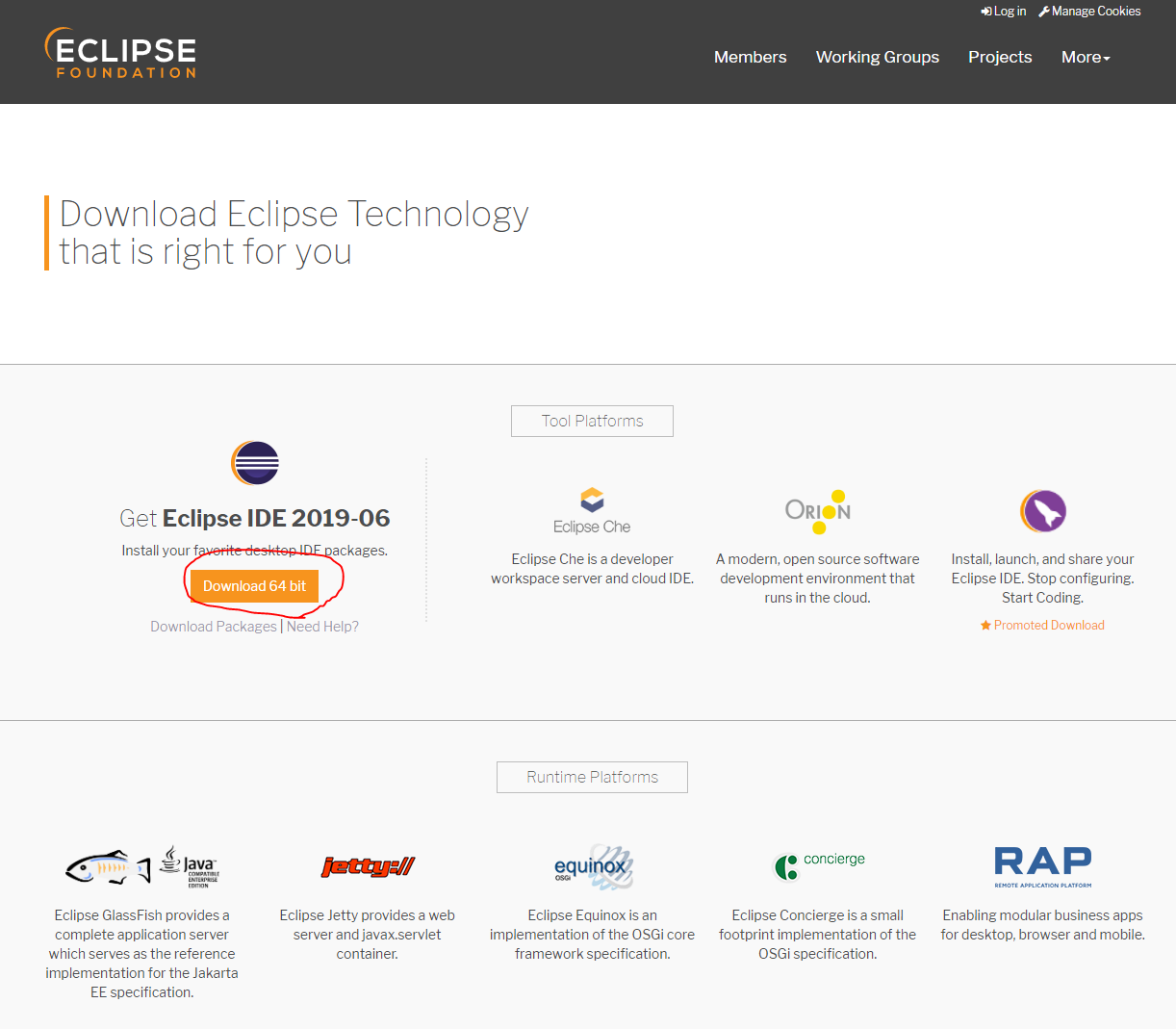The image size is (1176, 1029).
Task: Go to Working Groups
Action: (x=878, y=57)
